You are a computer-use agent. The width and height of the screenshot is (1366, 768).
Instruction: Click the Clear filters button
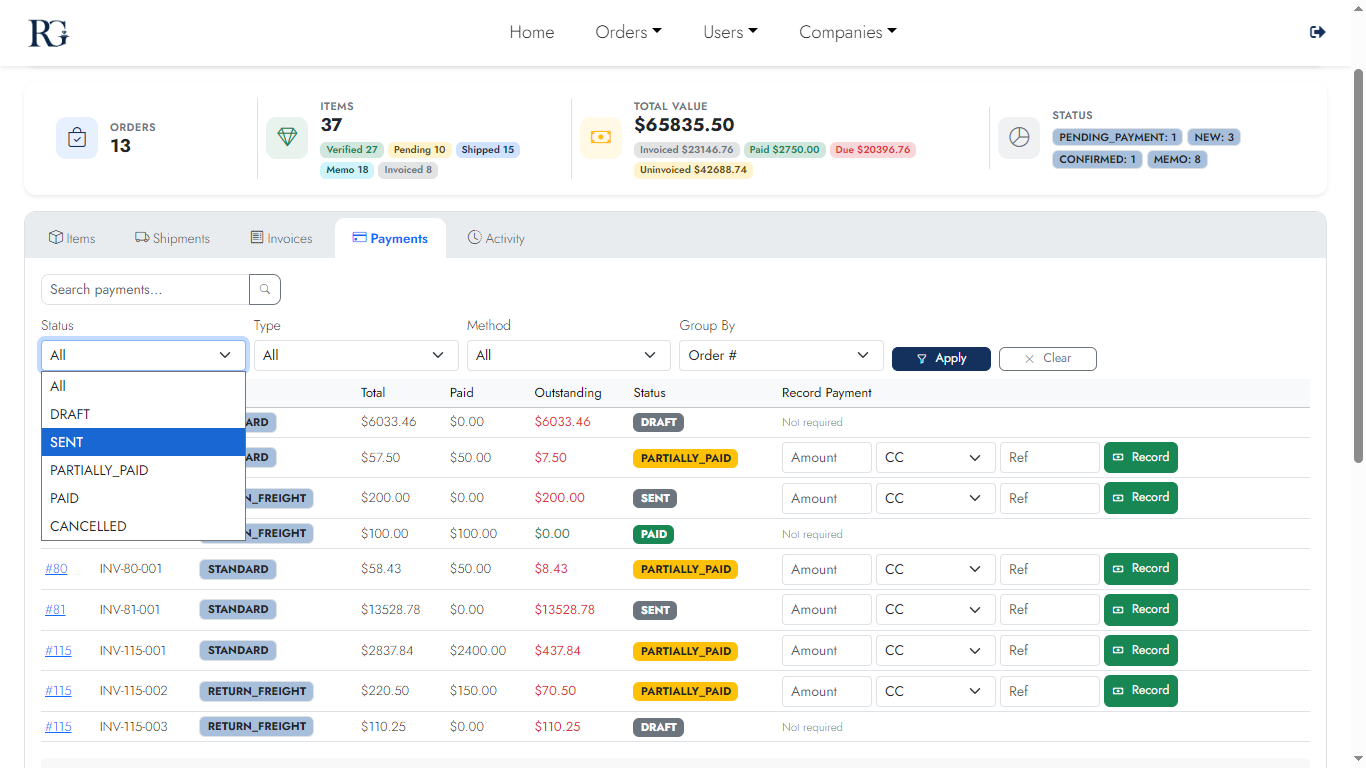[x=1047, y=358]
